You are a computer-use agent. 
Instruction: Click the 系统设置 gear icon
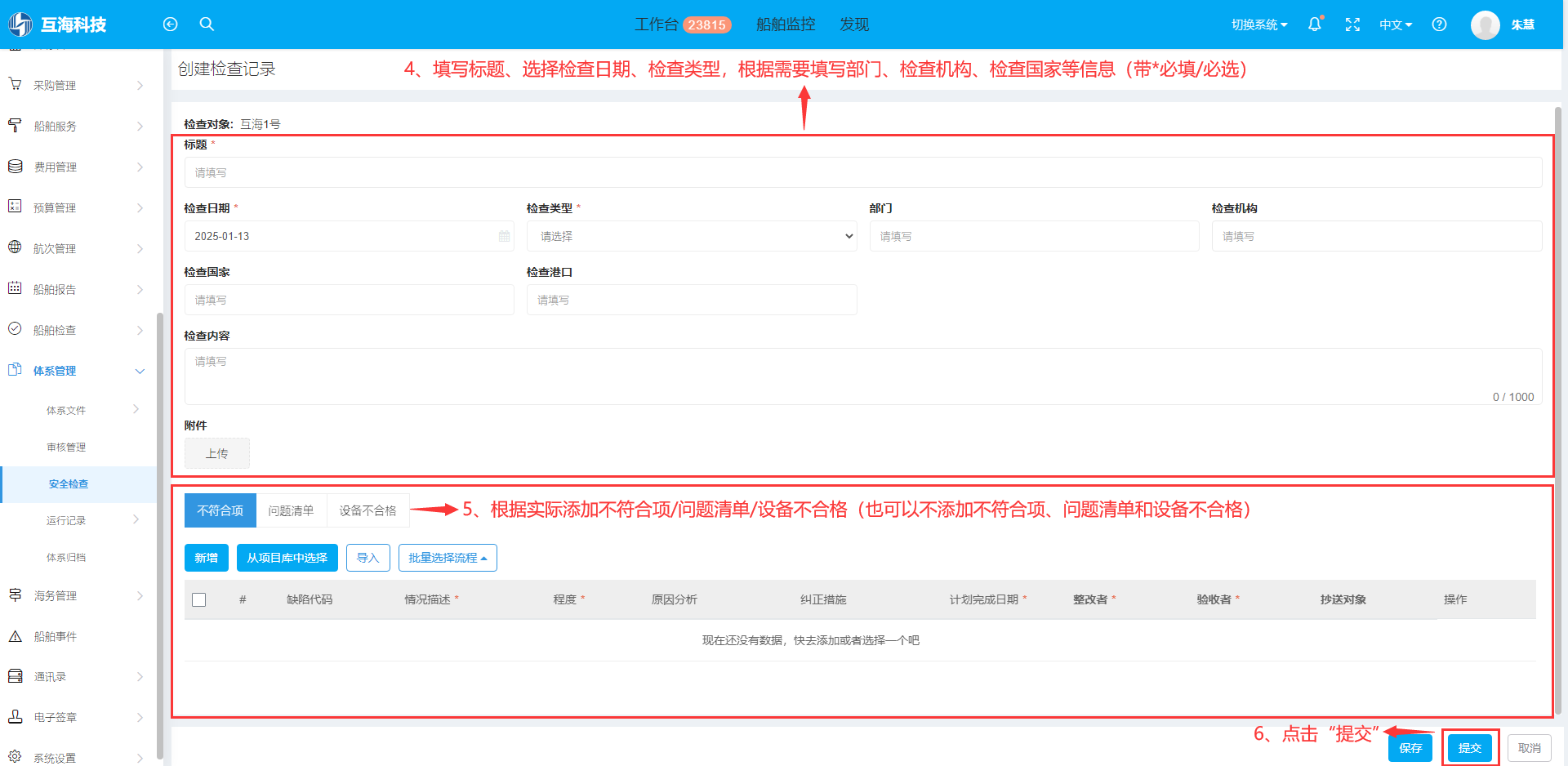[x=15, y=757]
